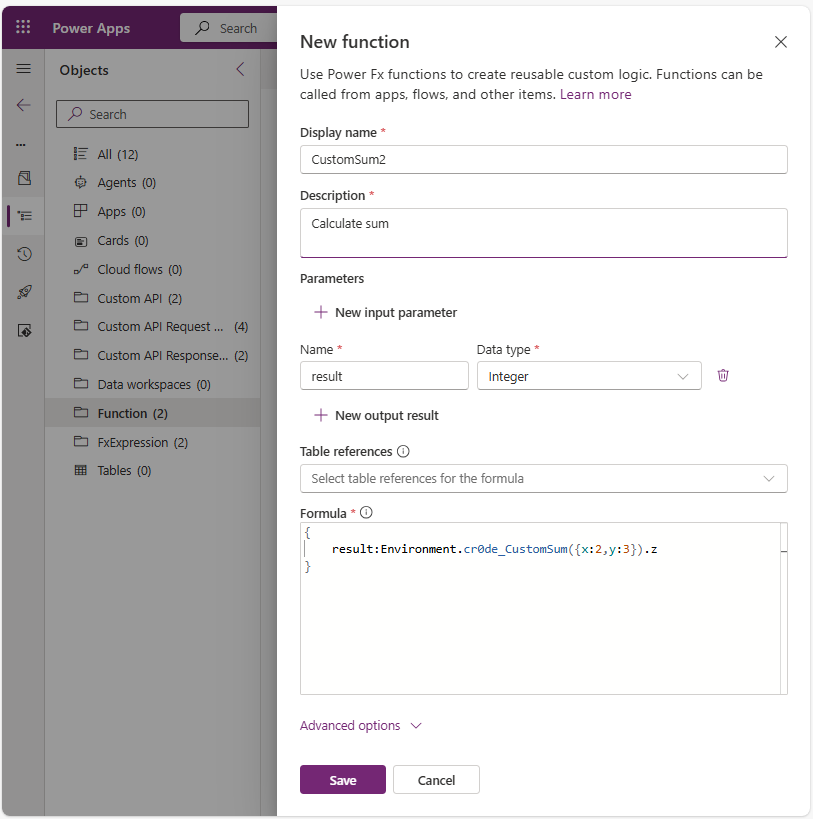Viewport: 813px width, 819px height.
Task: Open the Learn more link
Action: (595, 95)
